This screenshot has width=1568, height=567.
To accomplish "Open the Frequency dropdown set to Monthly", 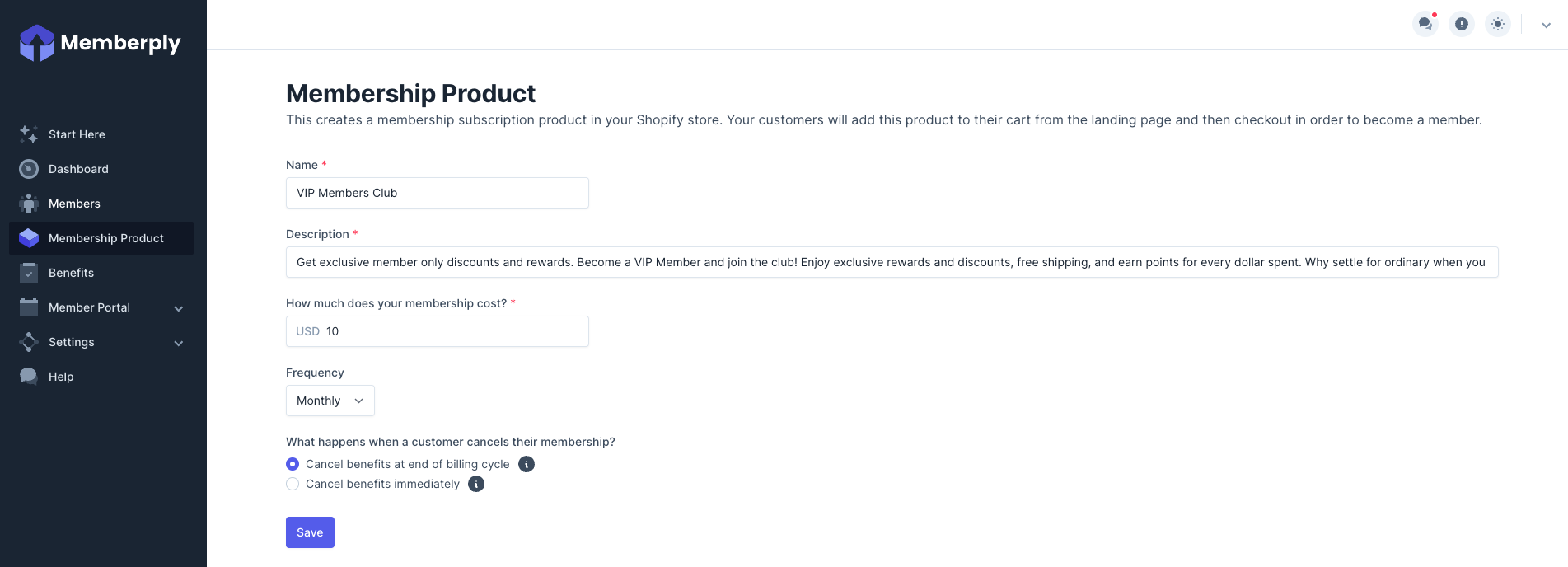I will coord(330,401).
